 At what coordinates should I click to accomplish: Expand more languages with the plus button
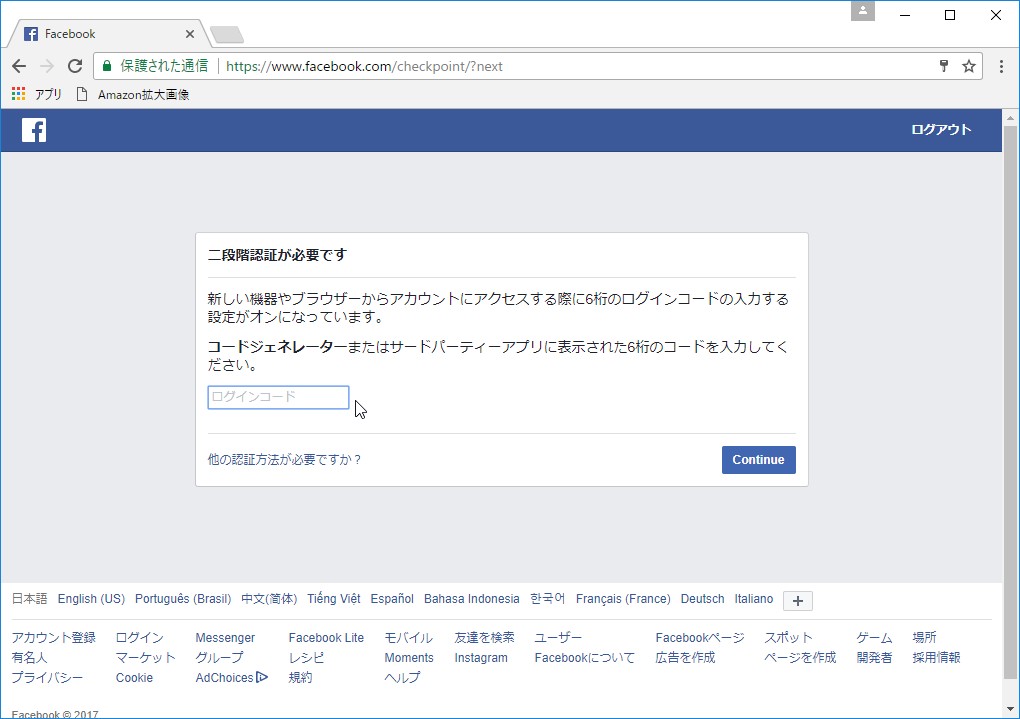796,601
